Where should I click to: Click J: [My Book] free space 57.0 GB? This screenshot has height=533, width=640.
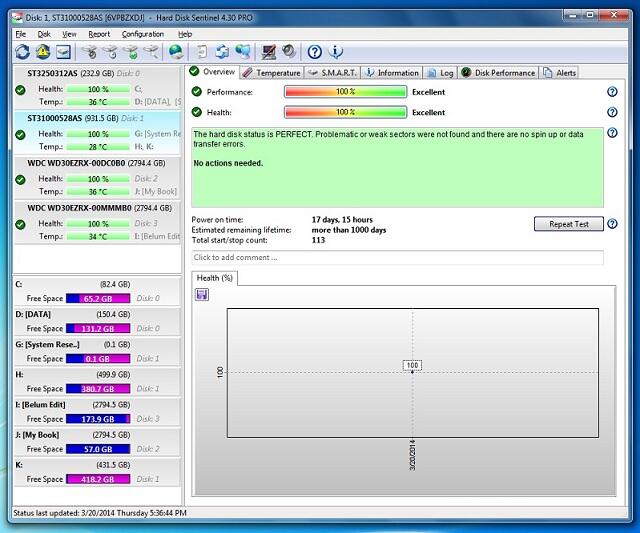click(x=98, y=449)
